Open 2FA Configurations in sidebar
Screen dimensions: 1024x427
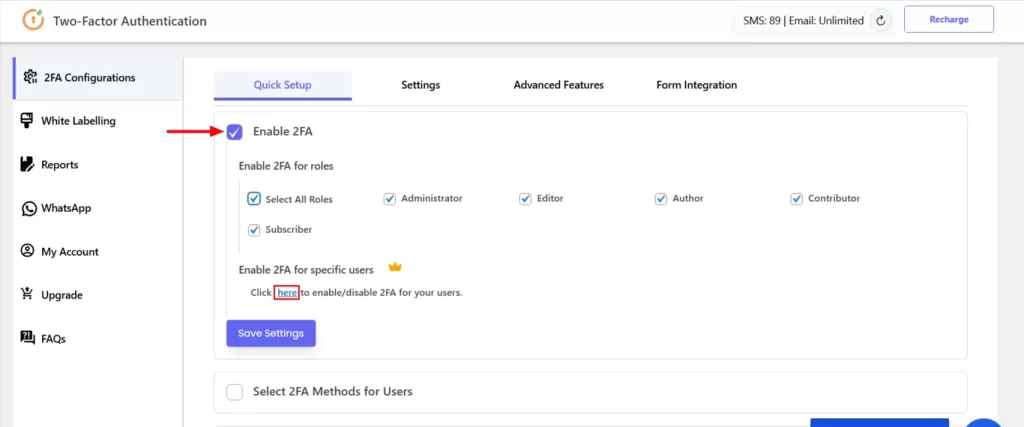coord(97,78)
